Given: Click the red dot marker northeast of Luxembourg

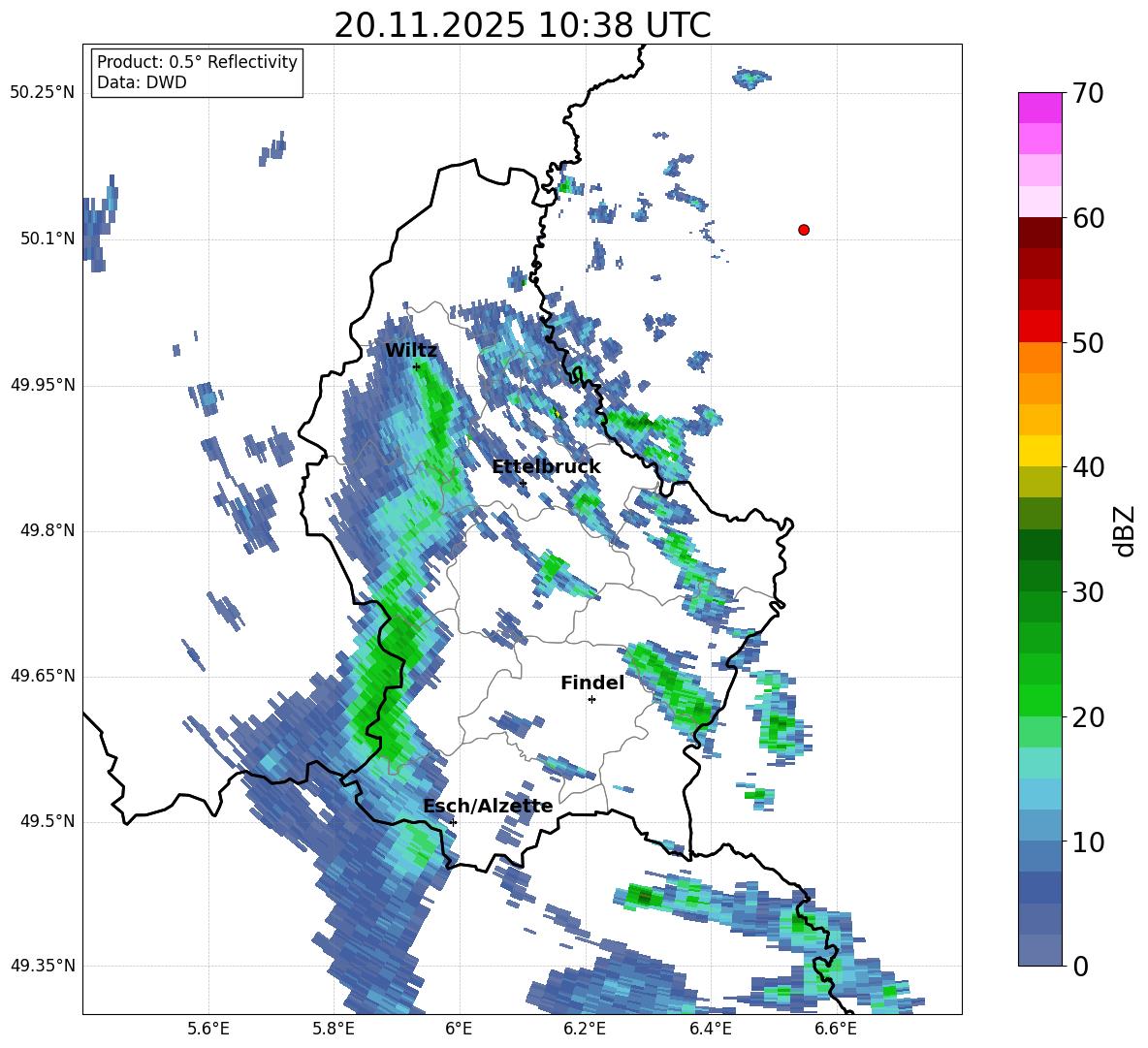Looking at the screenshot, I should pyautogui.click(x=804, y=230).
